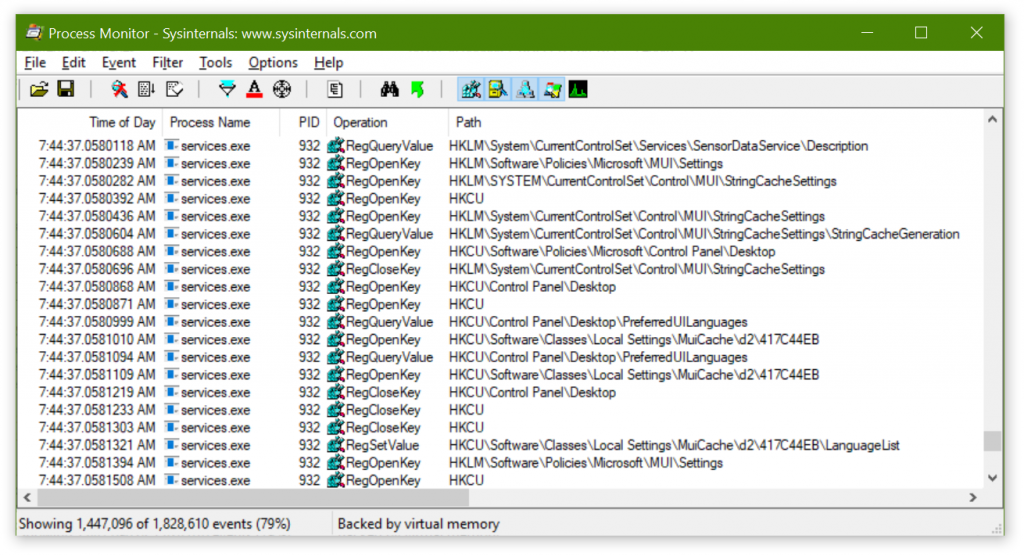Select the event at 7:44:37.0581394 AM
This screenshot has height=556, width=1024.
point(502,463)
